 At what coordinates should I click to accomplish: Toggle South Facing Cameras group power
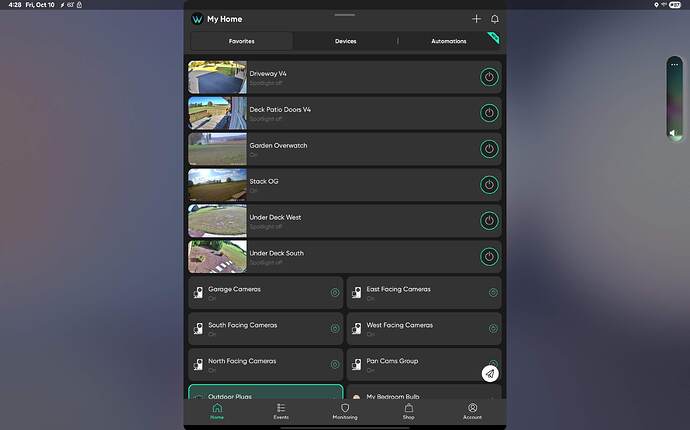pyautogui.click(x=335, y=328)
